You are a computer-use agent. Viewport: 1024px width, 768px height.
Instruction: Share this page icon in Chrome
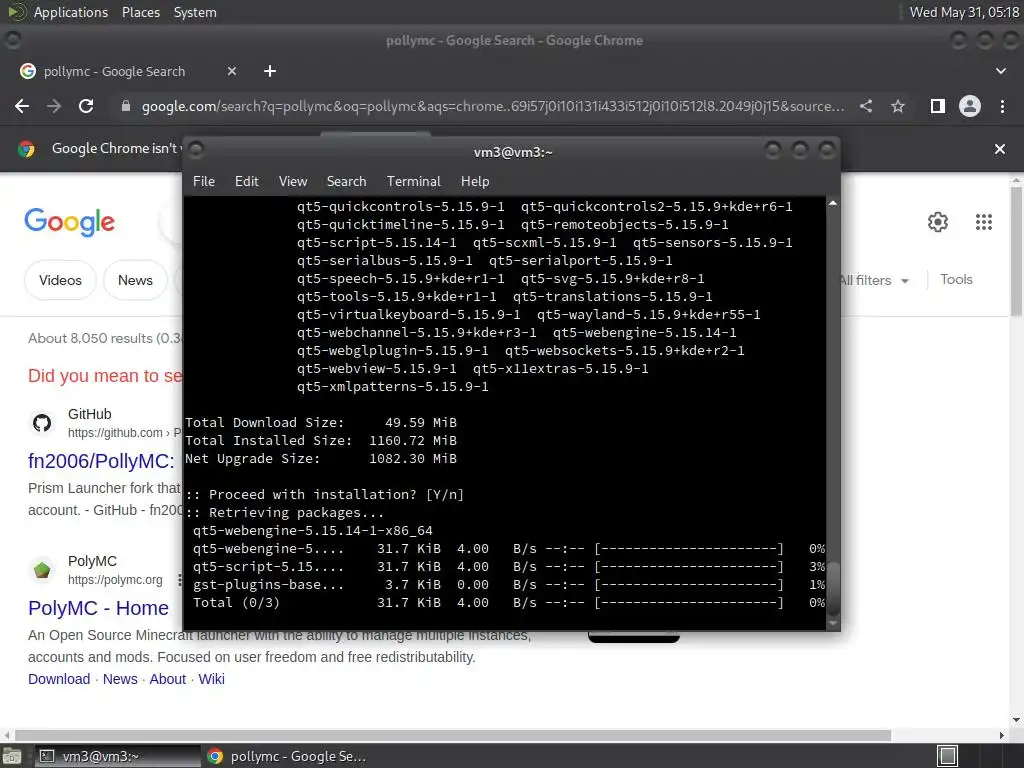coord(866,106)
